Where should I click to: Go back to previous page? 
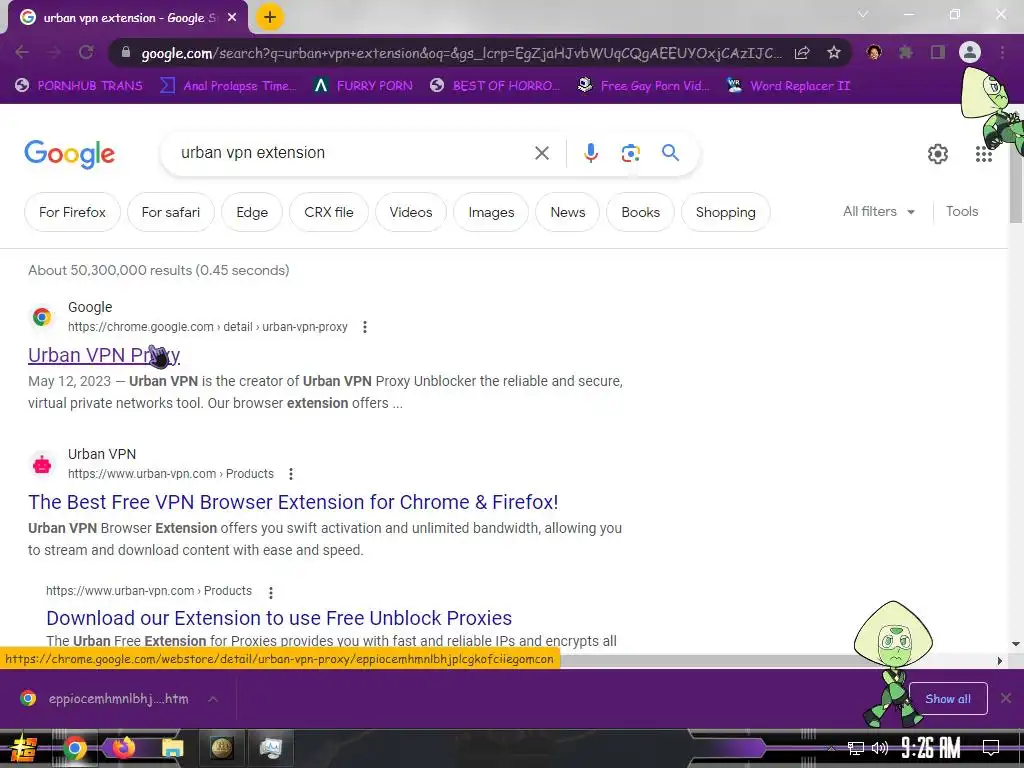coord(22,52)
